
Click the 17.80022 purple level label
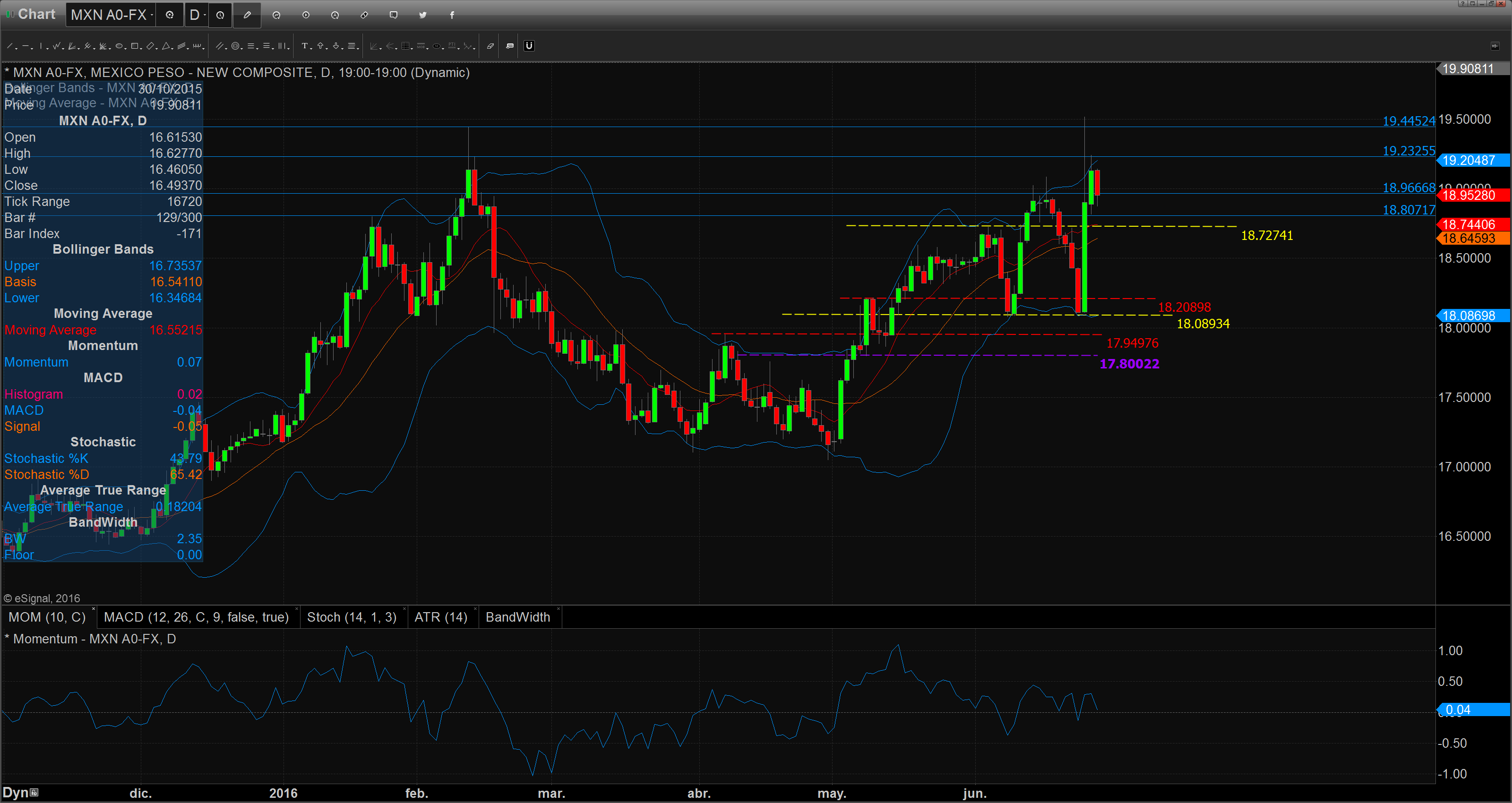[1129, 364]
